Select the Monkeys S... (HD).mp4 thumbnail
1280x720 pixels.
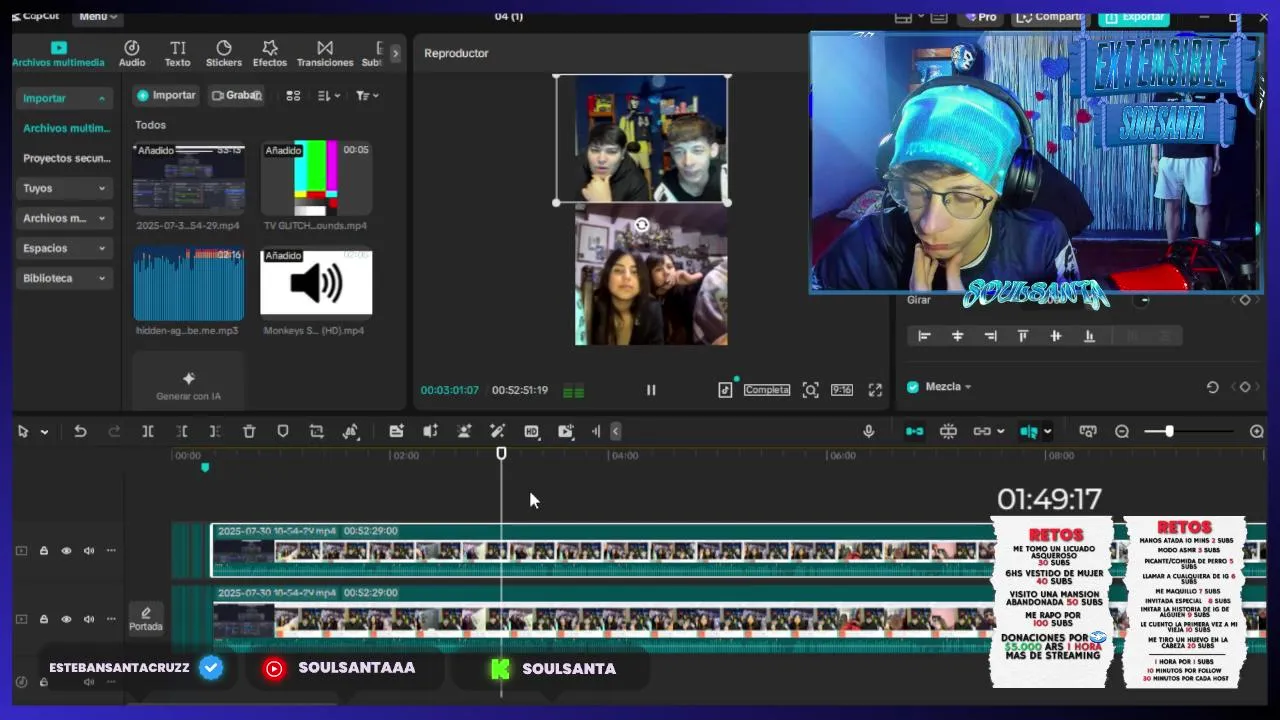tap(316, 284)
